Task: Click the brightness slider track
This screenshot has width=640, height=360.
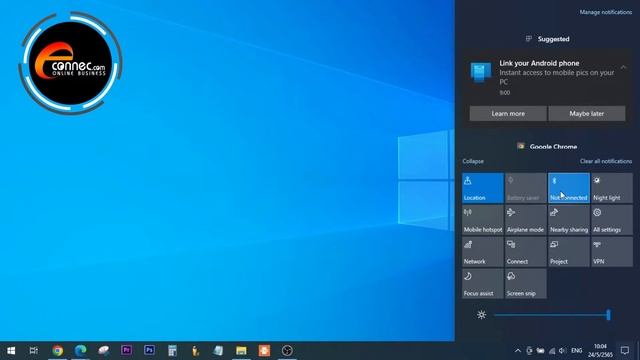Action: click(x=551, y=315)
